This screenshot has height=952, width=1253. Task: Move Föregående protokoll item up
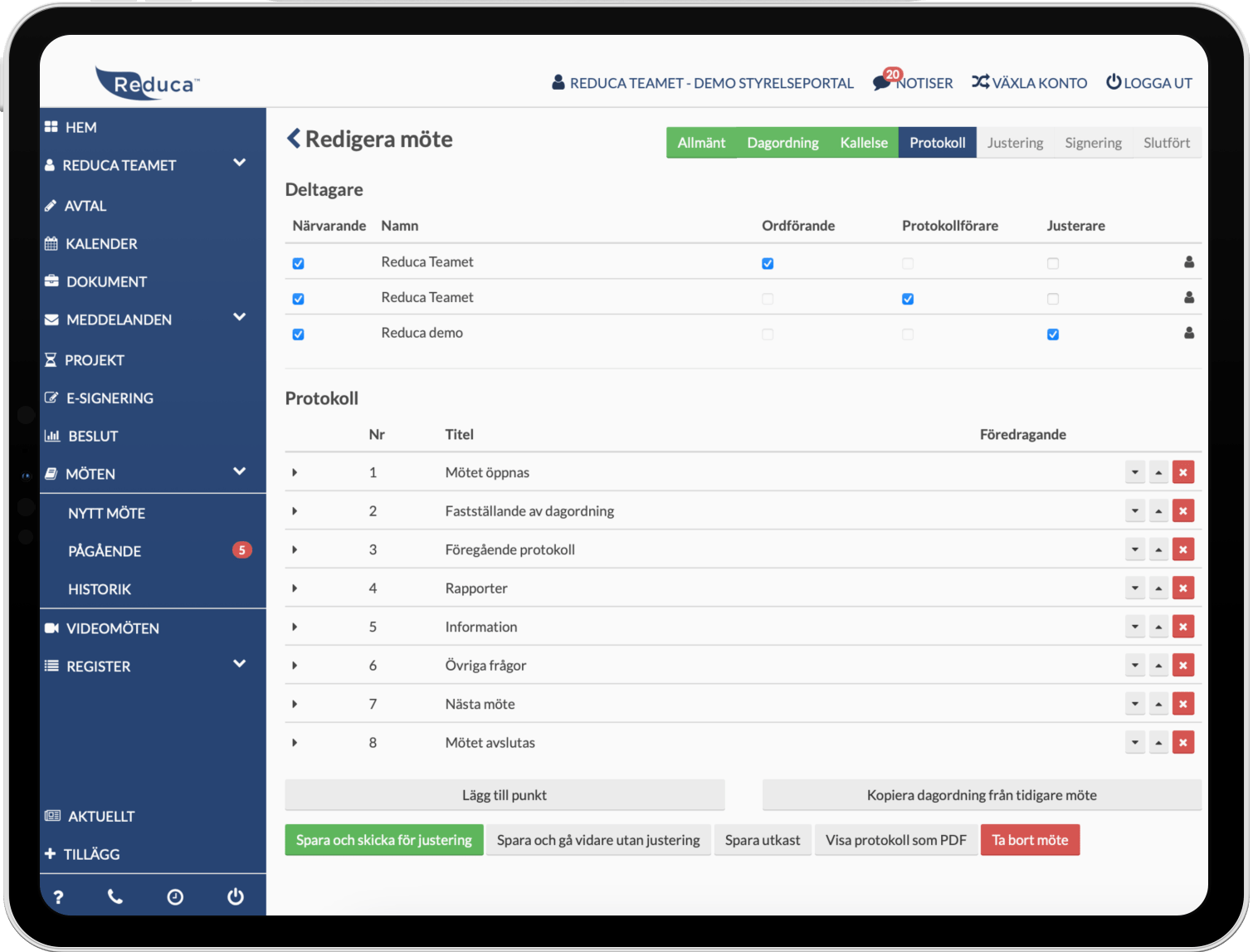coord(1158,549)
